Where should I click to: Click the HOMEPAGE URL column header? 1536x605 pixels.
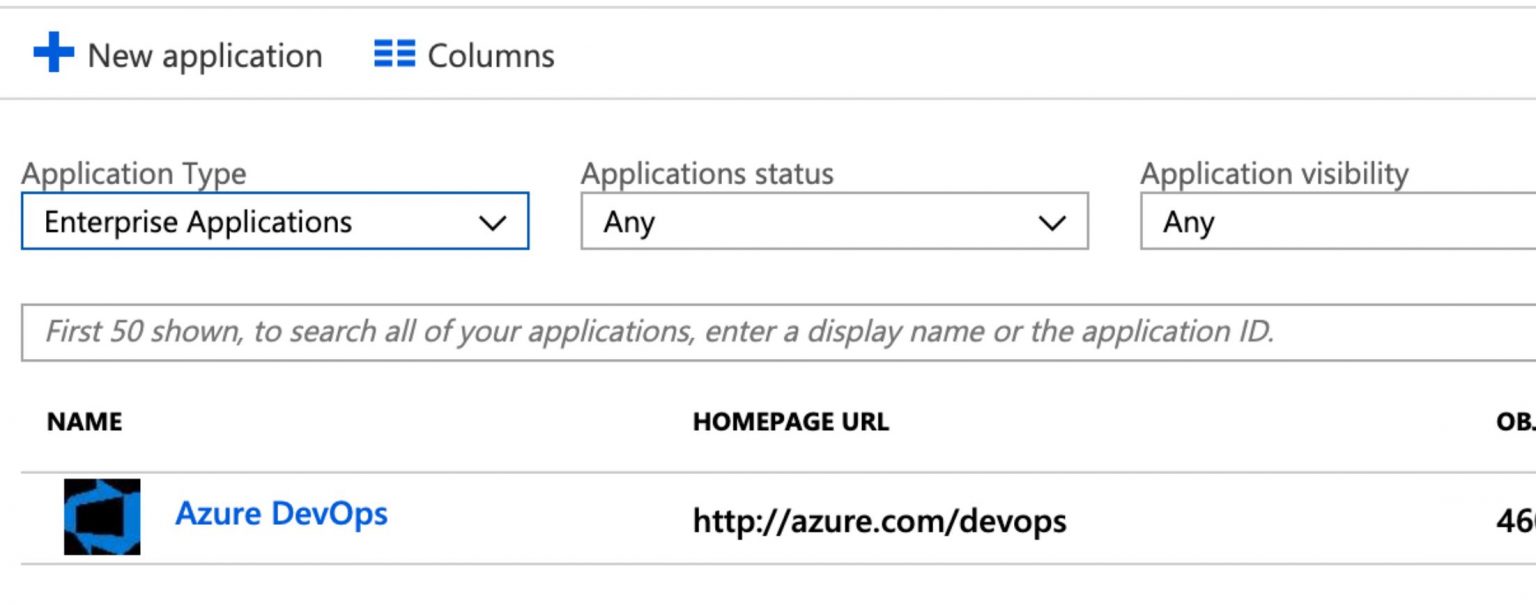[x=790, y=421]
